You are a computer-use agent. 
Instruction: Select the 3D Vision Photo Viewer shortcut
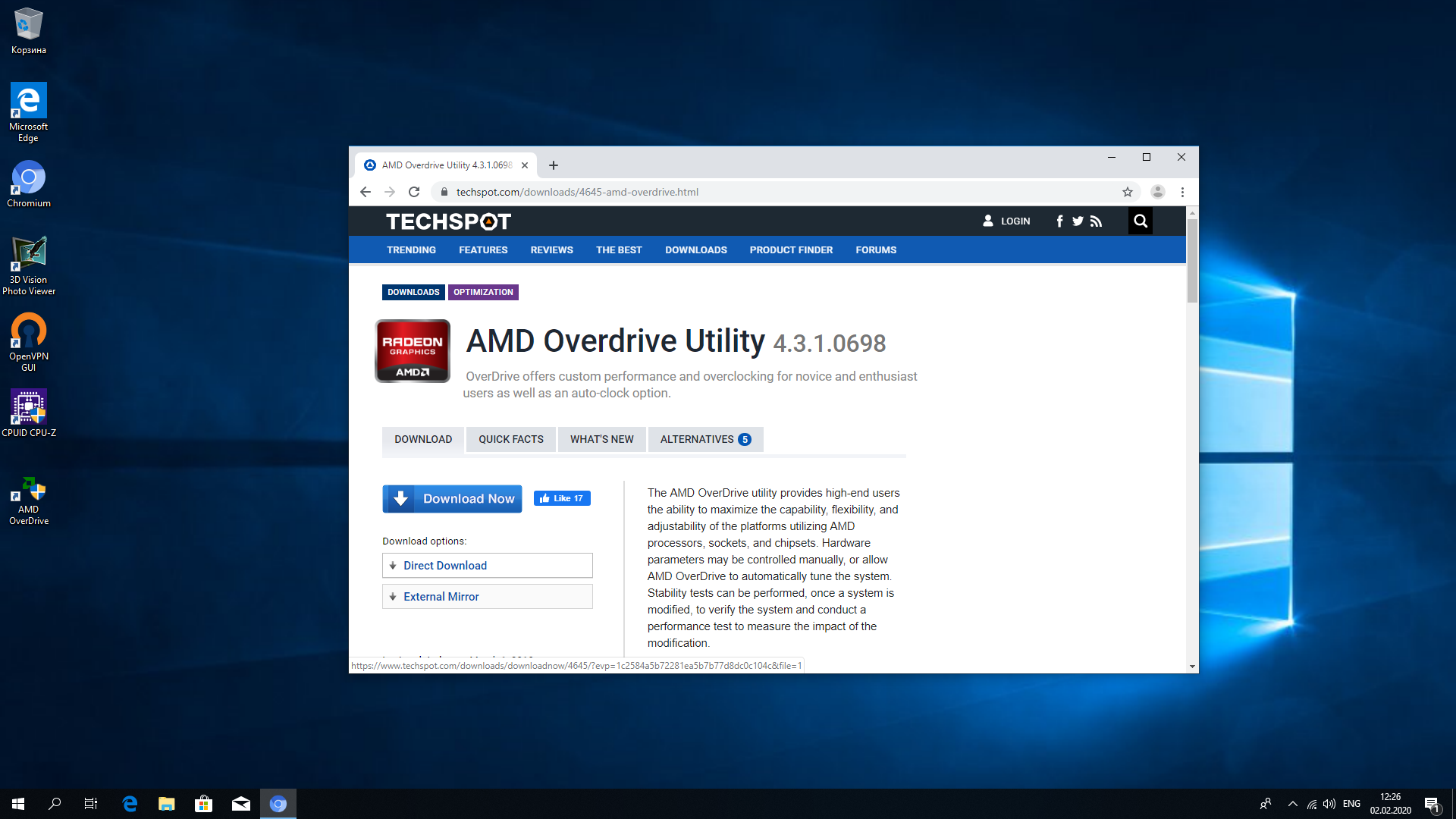pos(29,265)
